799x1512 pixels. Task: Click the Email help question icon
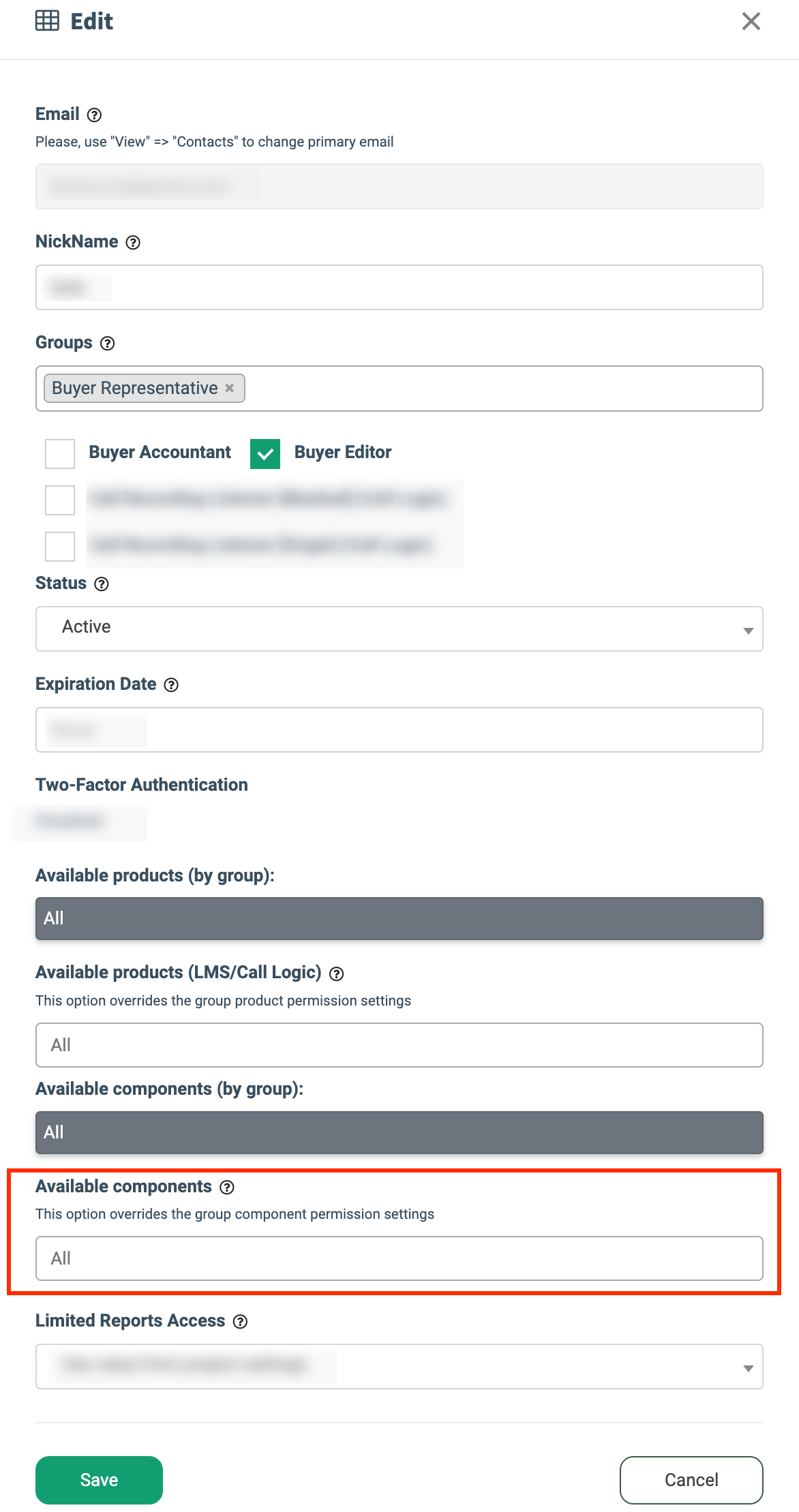[x=95, y=115]
